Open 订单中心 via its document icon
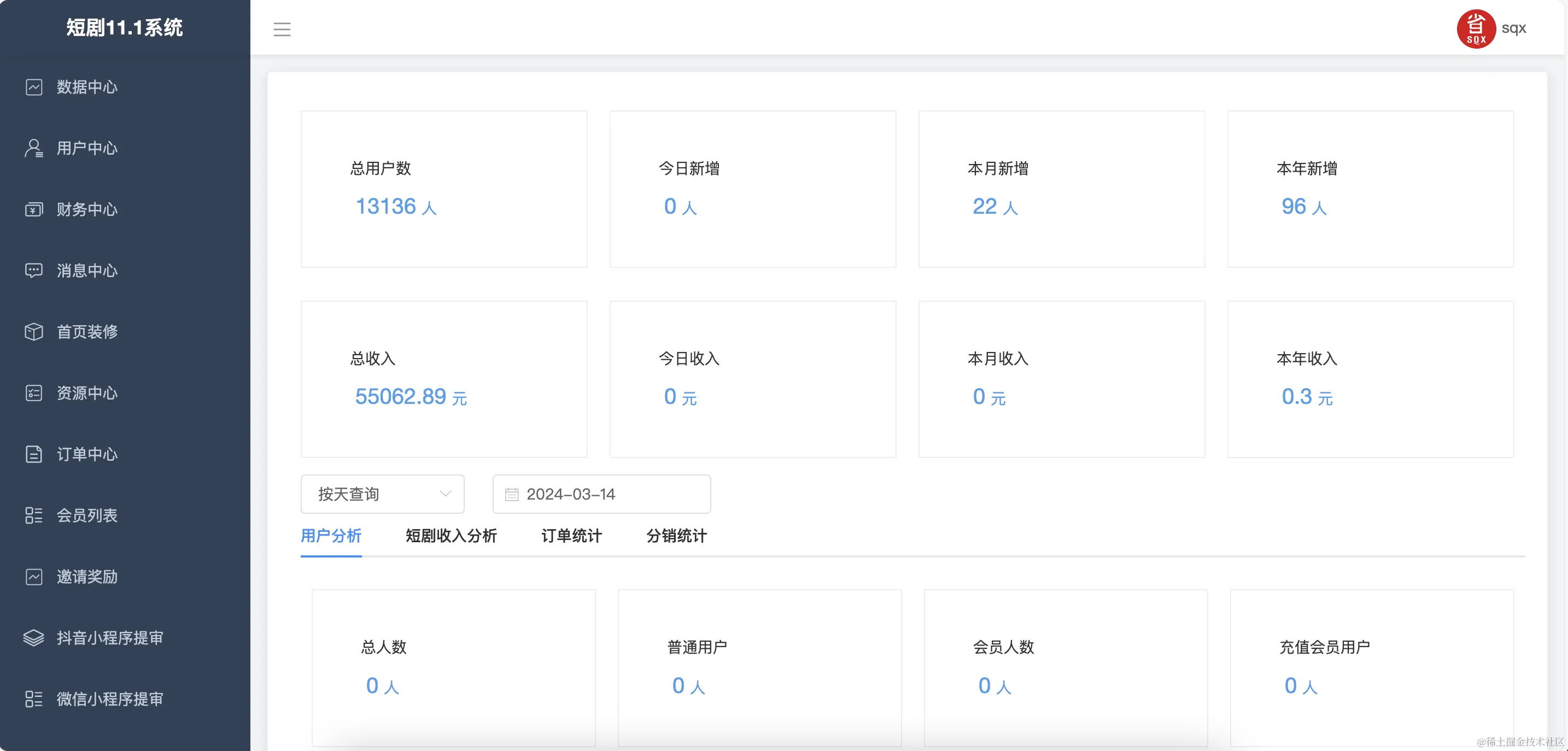The width and height of the screenshot is (1568, 751). (34, 455)
